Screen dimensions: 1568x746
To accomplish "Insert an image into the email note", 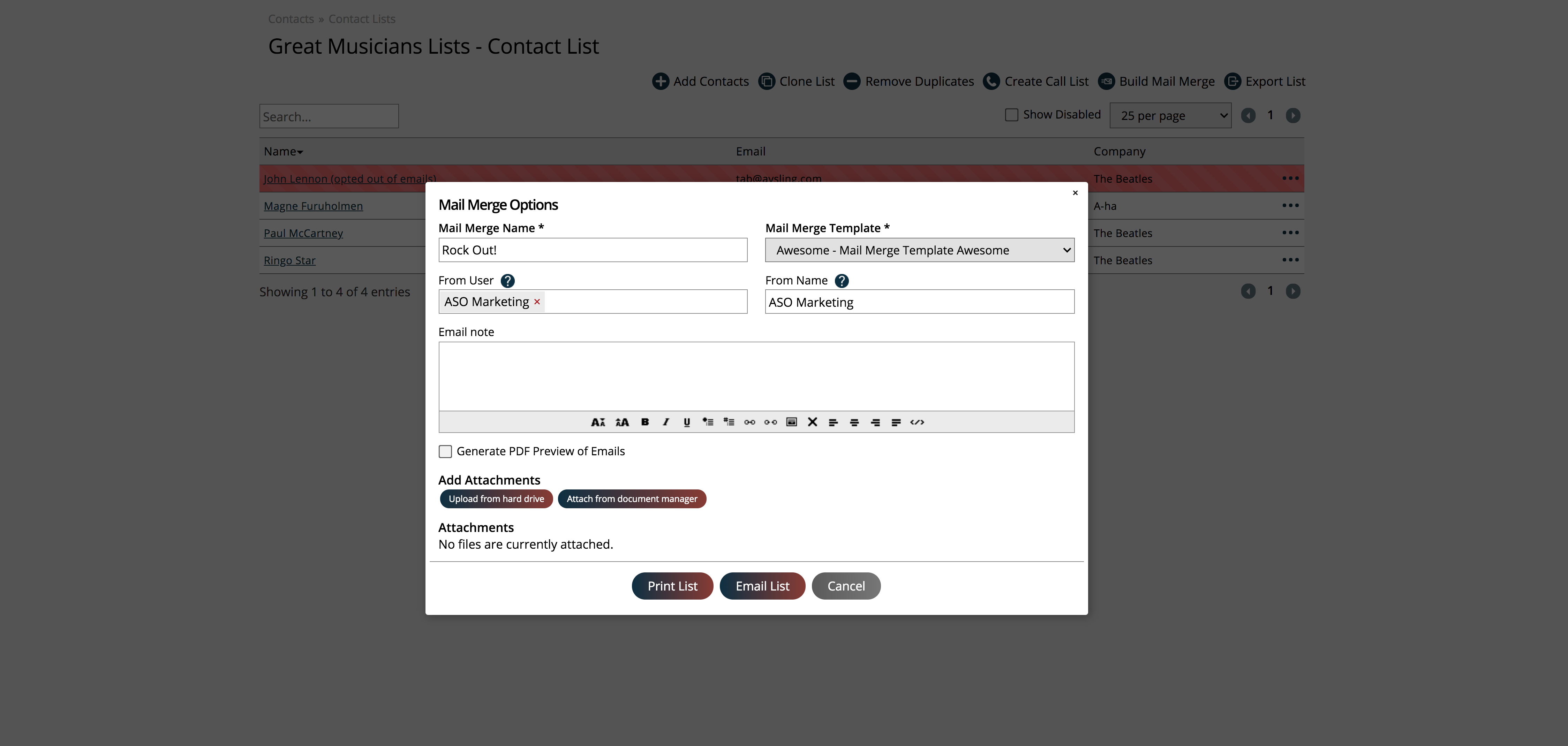I will [791, 422].
